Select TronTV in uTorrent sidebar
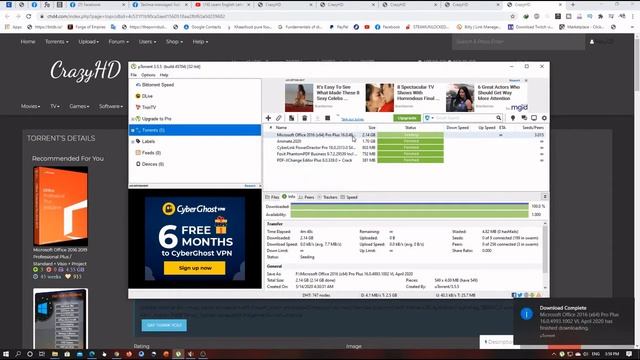The image size is (640, 360). click(149, 107)
